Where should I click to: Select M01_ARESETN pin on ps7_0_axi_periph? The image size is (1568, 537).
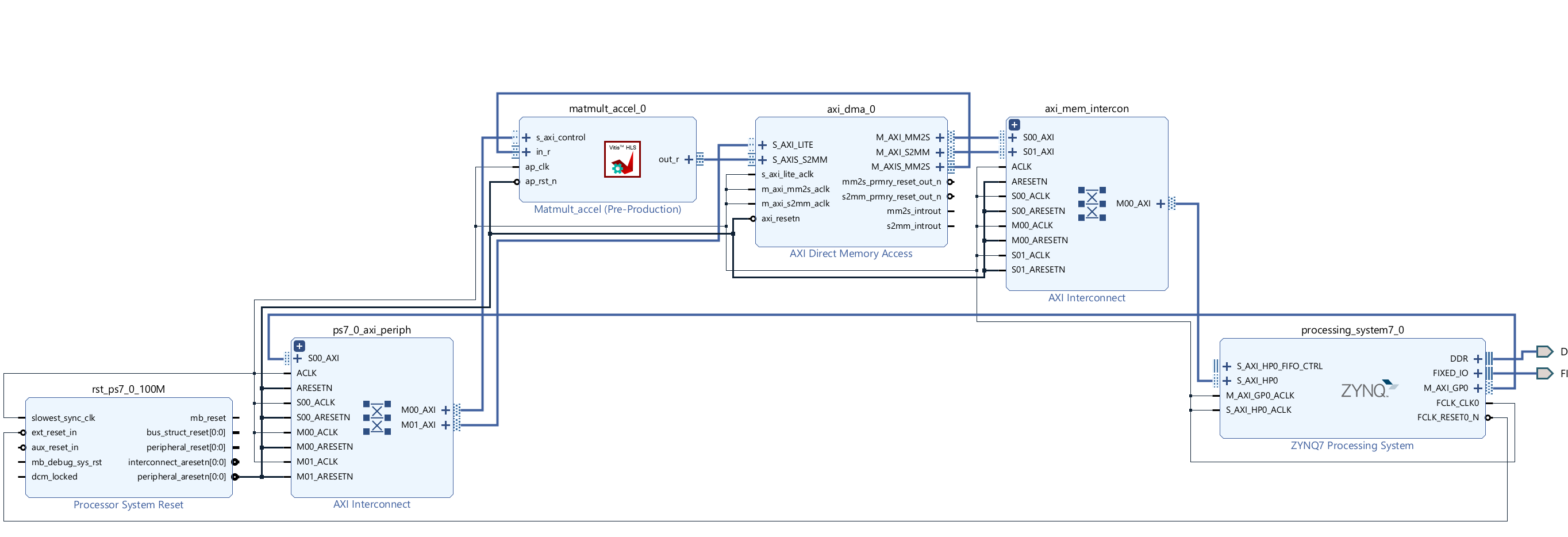pos(324,477)
